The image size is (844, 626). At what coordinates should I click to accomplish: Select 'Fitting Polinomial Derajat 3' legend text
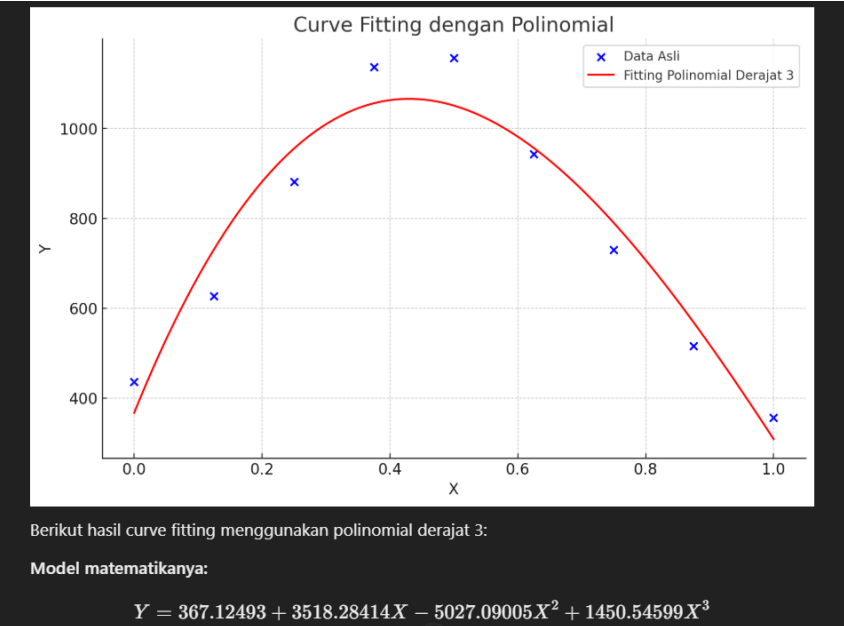709,75
